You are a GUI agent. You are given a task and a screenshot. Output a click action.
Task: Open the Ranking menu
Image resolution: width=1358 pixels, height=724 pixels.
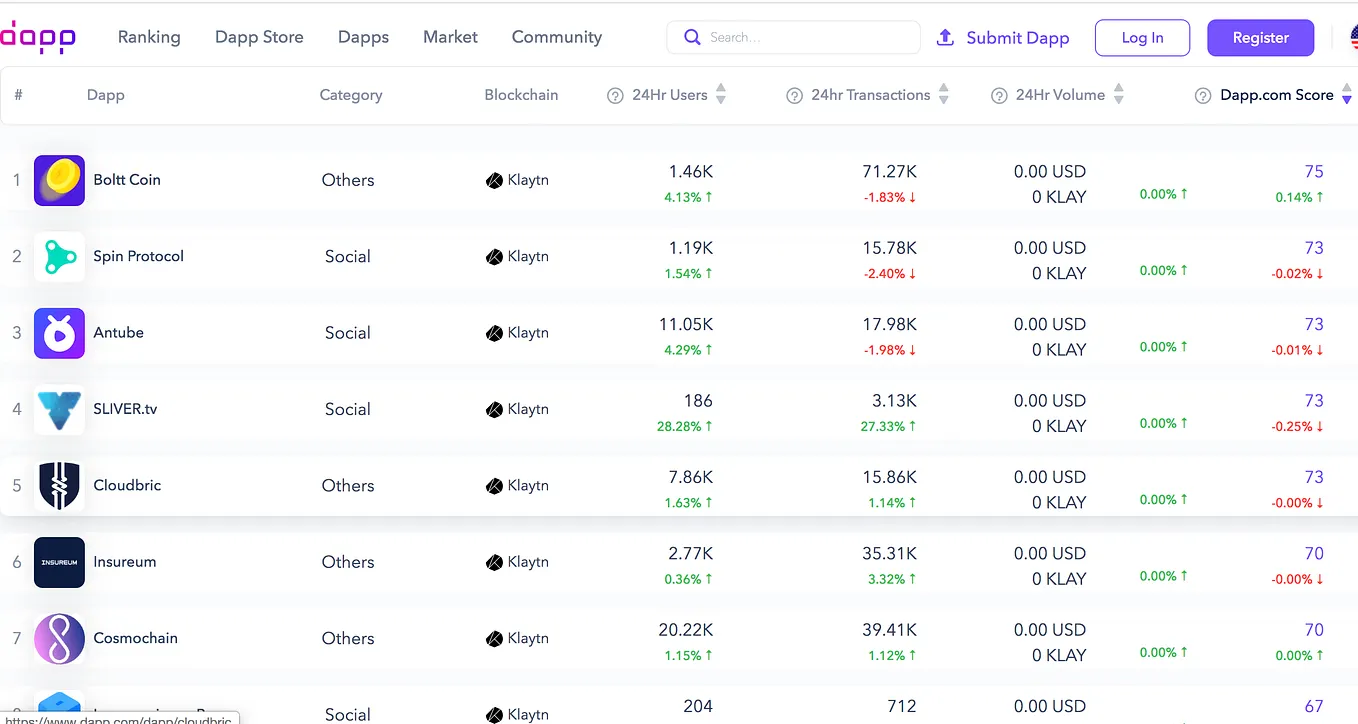click(x=149, y=37)
